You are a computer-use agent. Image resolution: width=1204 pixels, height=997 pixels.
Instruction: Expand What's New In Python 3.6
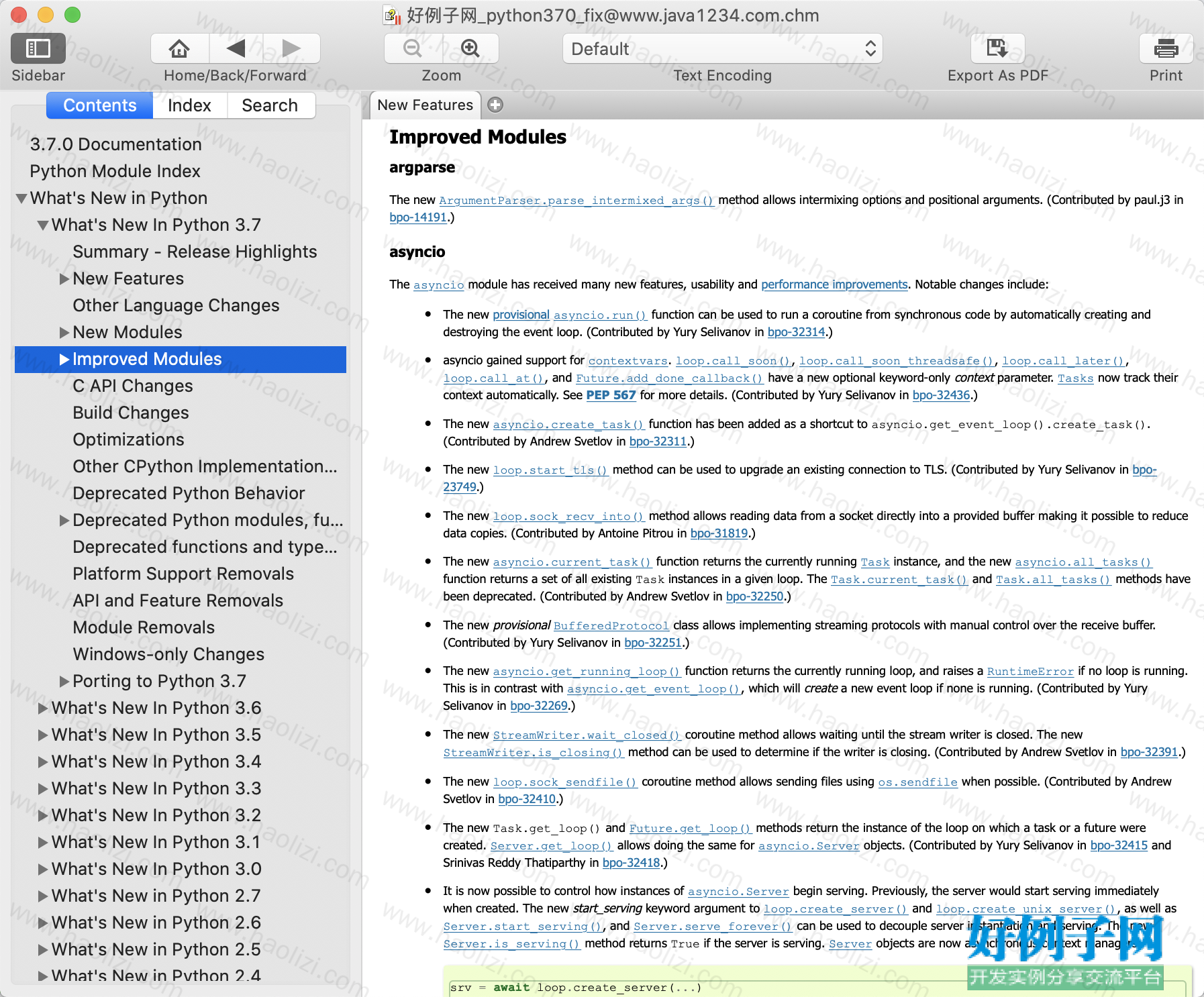tap(43, 709)
